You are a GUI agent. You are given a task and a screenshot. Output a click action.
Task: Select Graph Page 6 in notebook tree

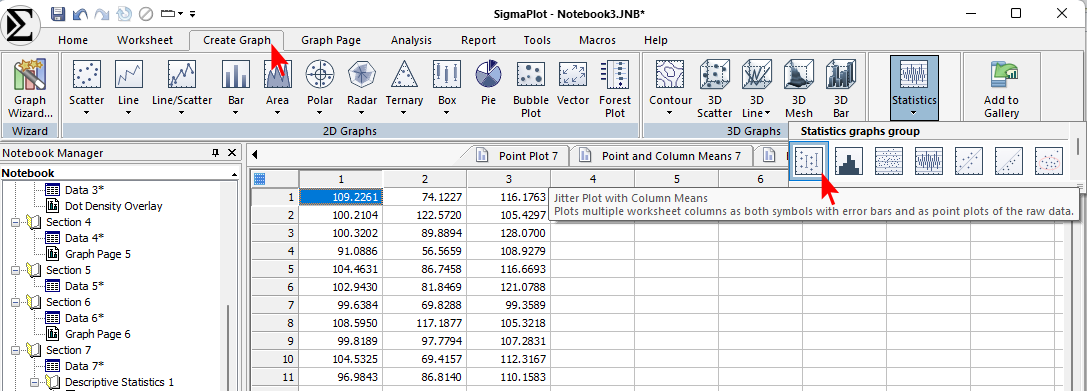pos(98,333)
